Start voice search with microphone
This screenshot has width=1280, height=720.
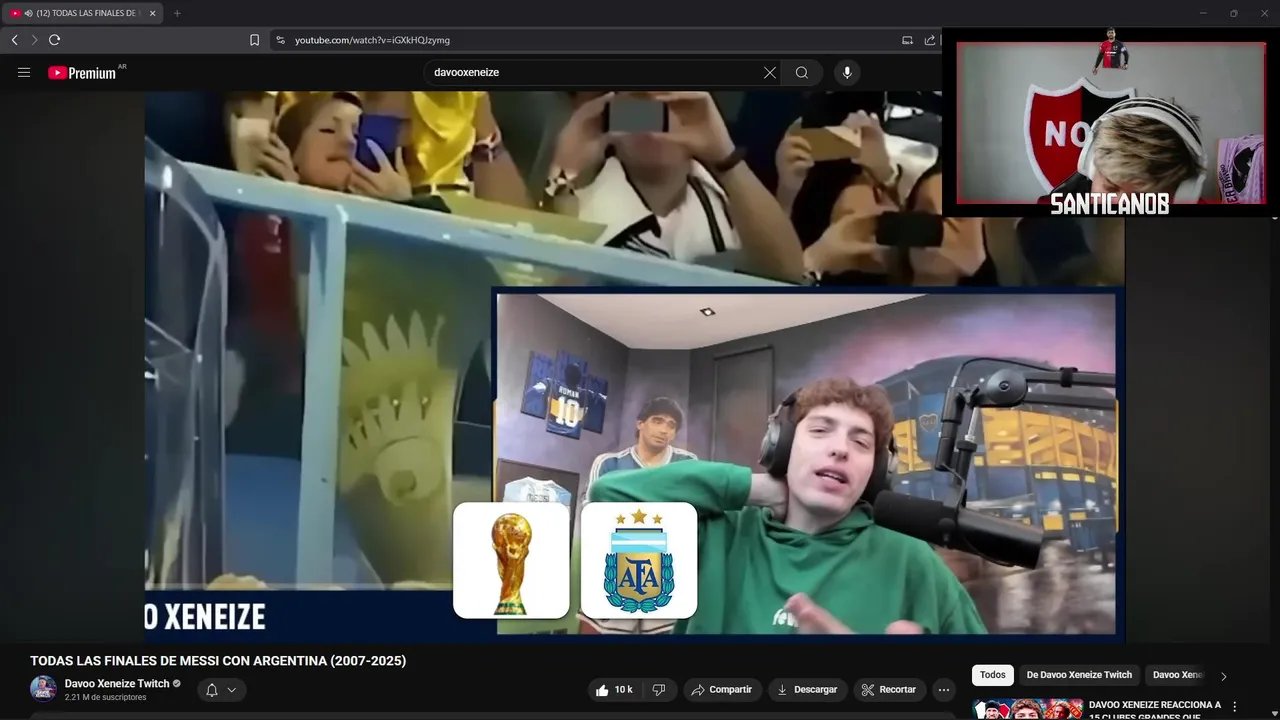[x=847, y=72]
